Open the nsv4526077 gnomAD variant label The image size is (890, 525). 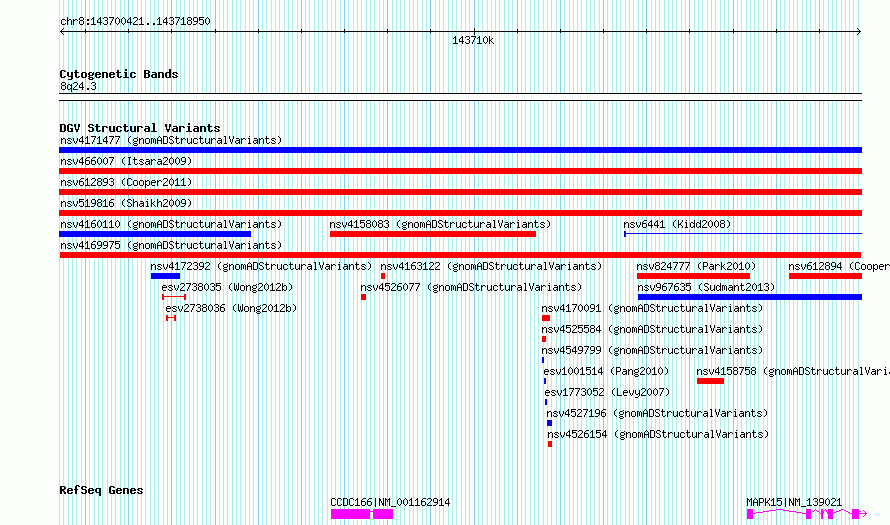(x=471, y=287)
